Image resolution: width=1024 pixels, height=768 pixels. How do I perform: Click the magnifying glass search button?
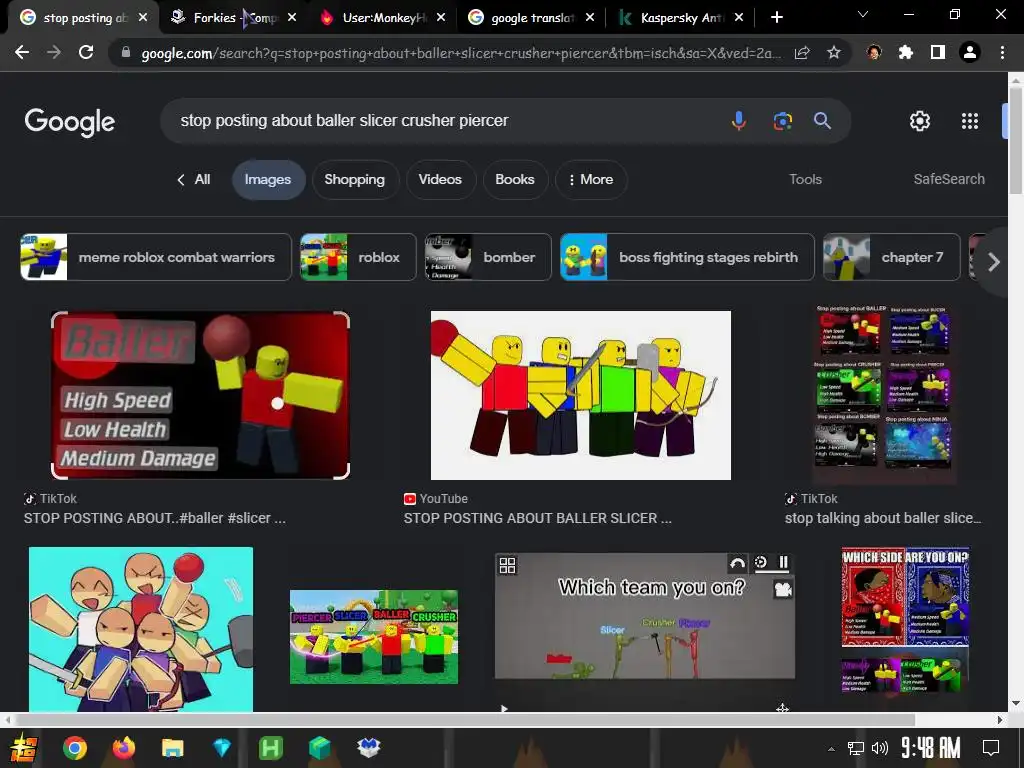(822, 121)
